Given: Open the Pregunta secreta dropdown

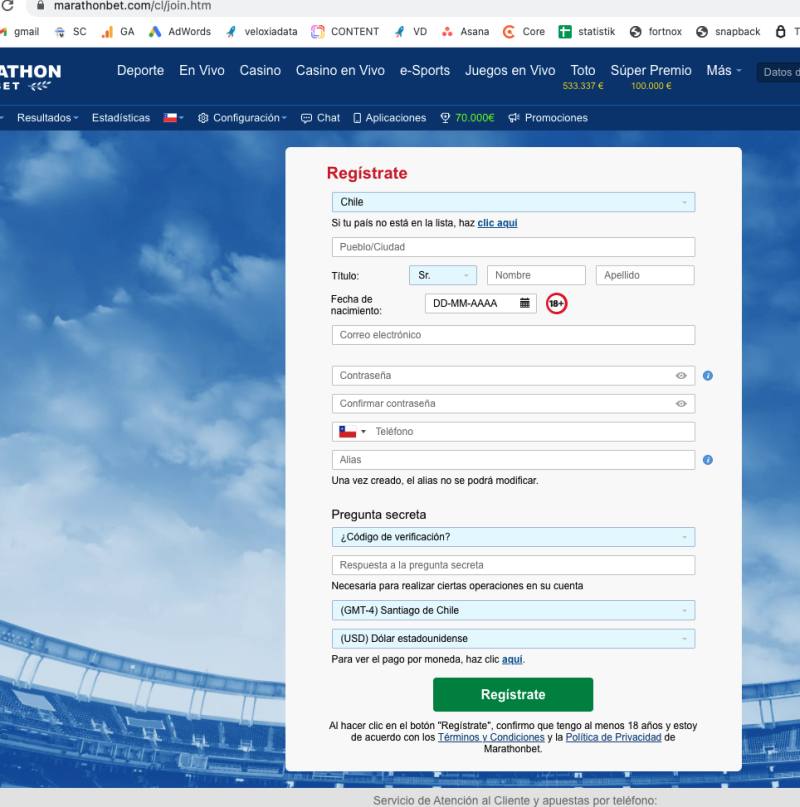Looking at the screenshot, I should [513, 537].
